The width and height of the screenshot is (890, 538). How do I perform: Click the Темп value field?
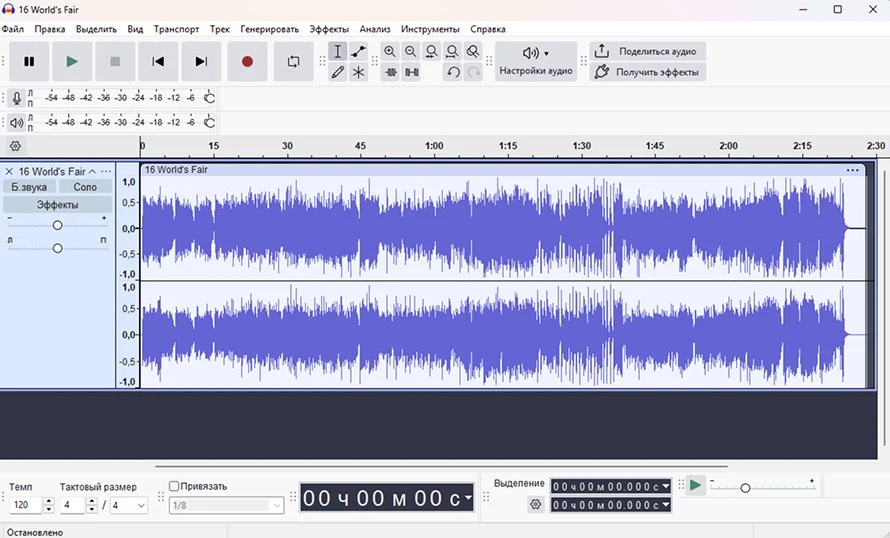point(26,505)
